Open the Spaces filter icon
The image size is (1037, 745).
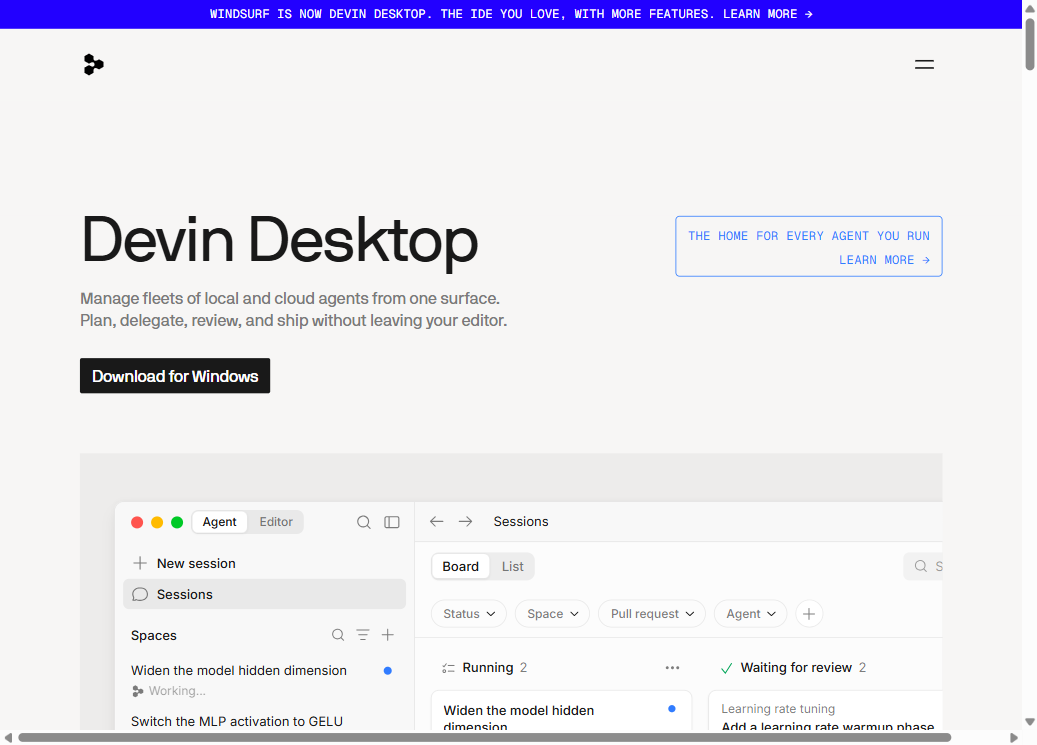tap(363, 635)
